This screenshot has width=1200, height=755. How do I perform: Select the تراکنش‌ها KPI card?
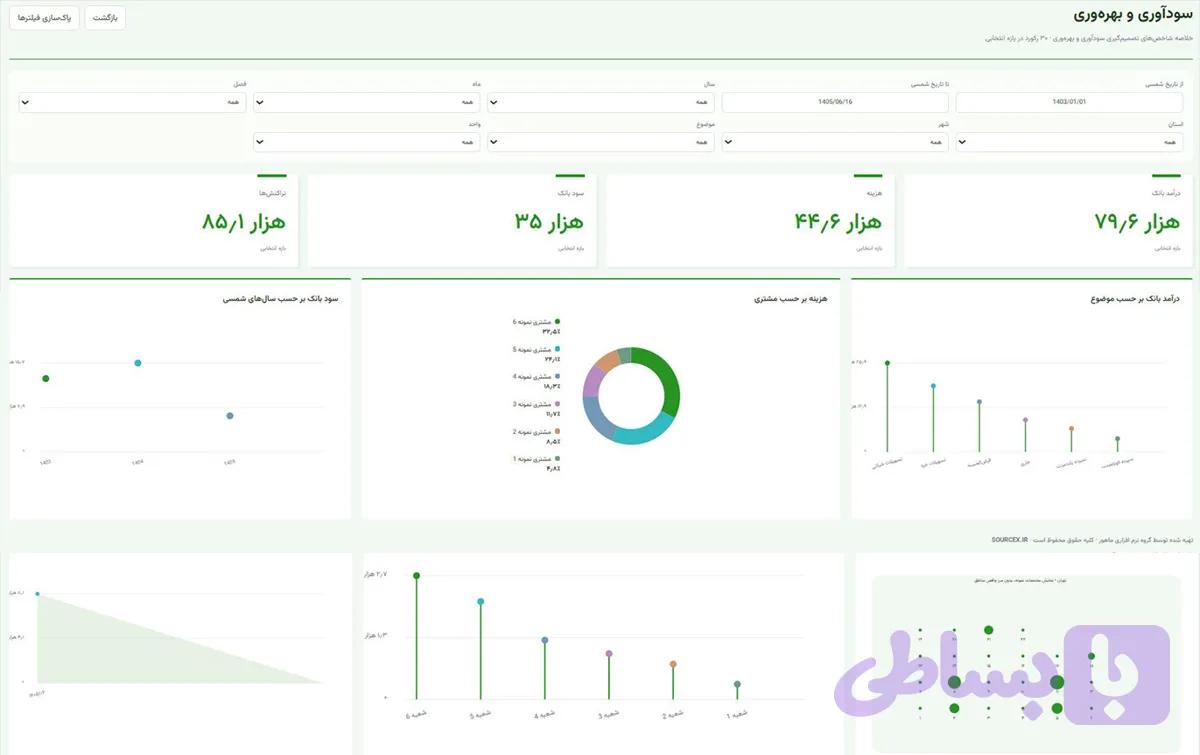tap(154, 221)
